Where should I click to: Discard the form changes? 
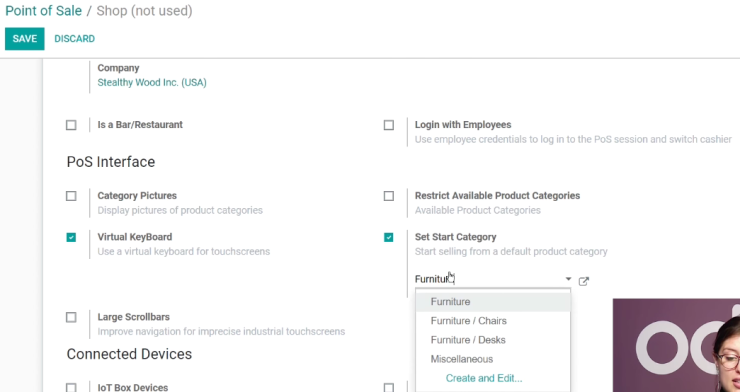75,39
